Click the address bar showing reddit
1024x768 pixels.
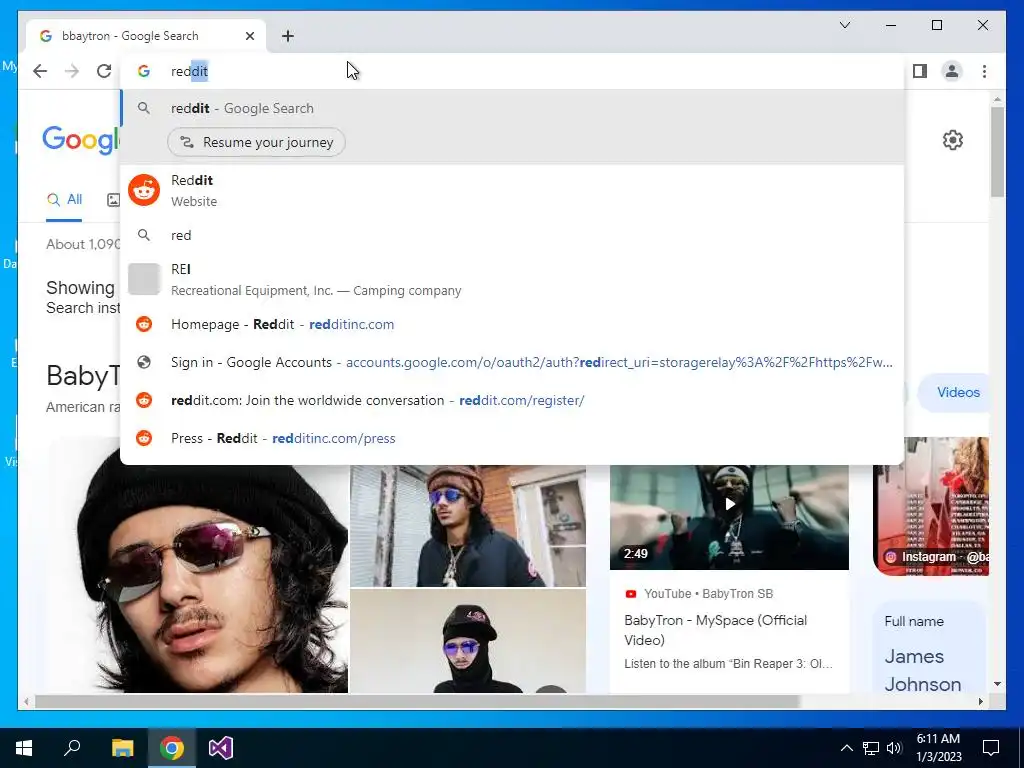pos(512,71)
